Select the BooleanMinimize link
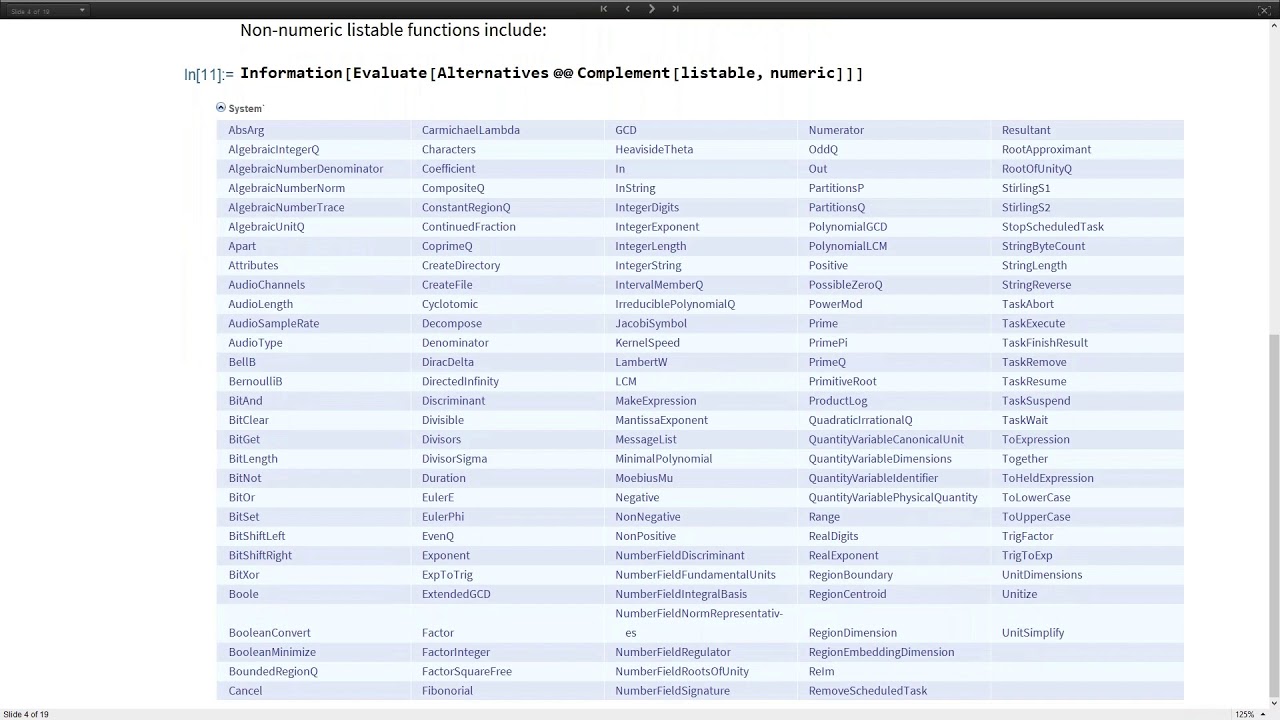 pos(272,652)
